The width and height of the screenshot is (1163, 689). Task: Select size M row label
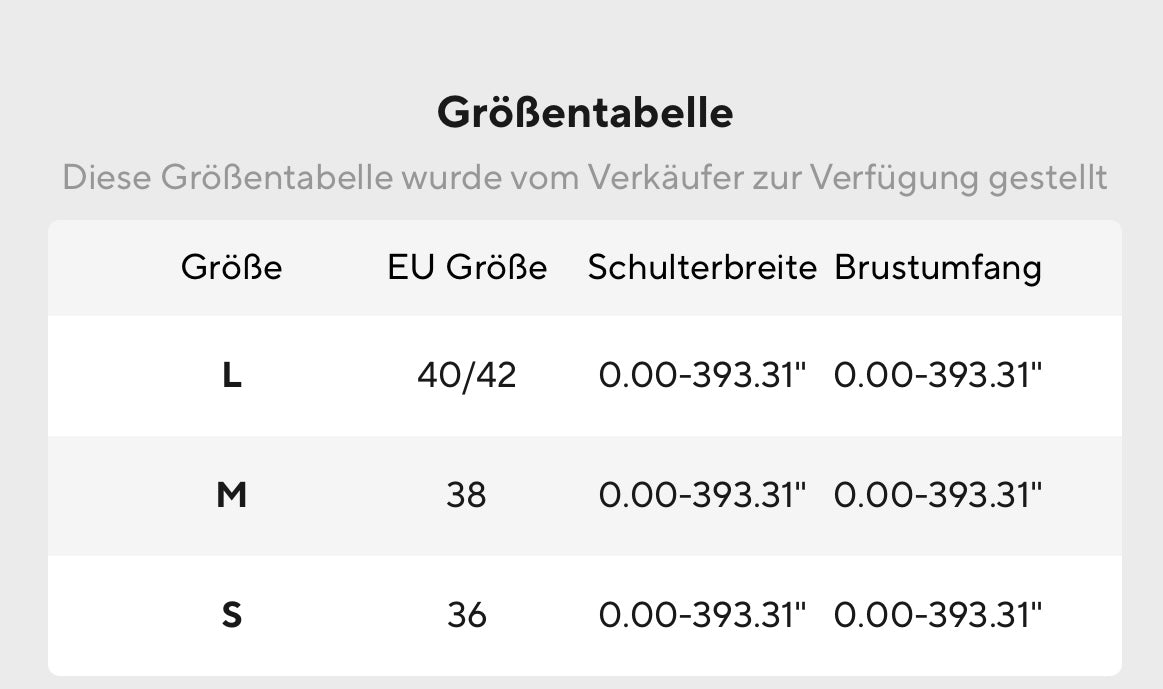coord(231,495)
